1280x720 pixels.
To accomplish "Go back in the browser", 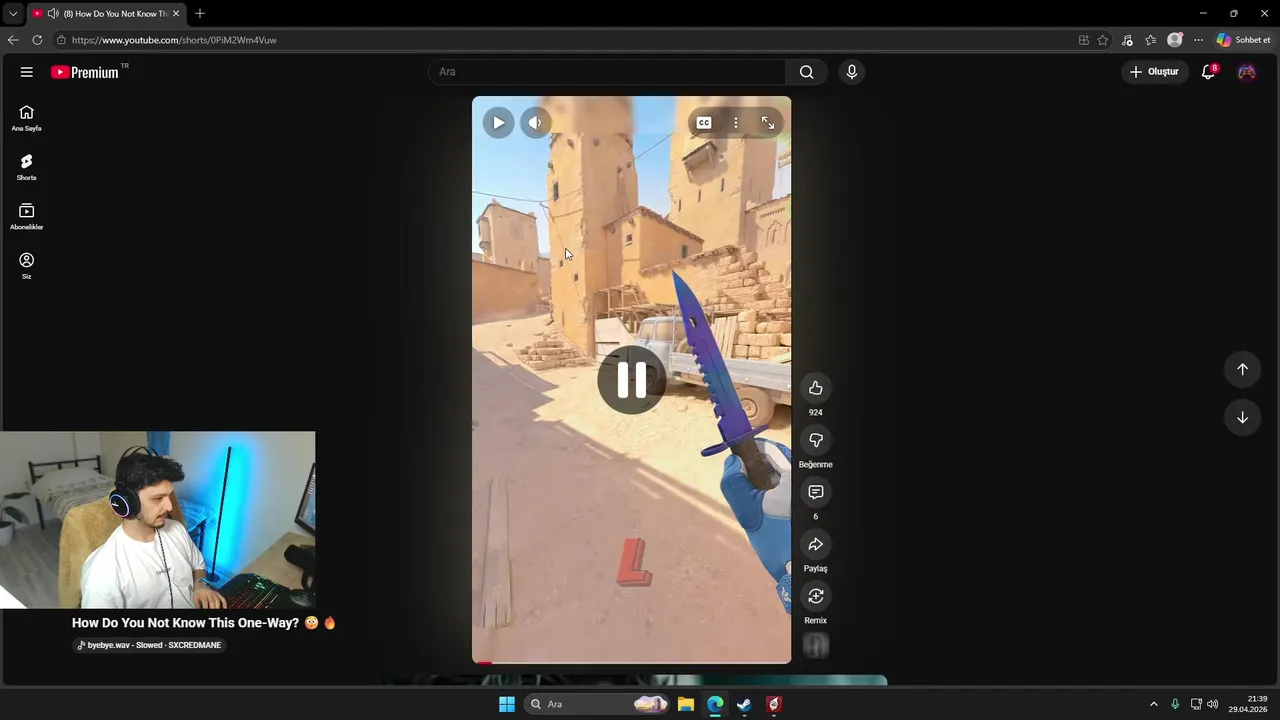I will pyautogui.click(x=13, y=40).
